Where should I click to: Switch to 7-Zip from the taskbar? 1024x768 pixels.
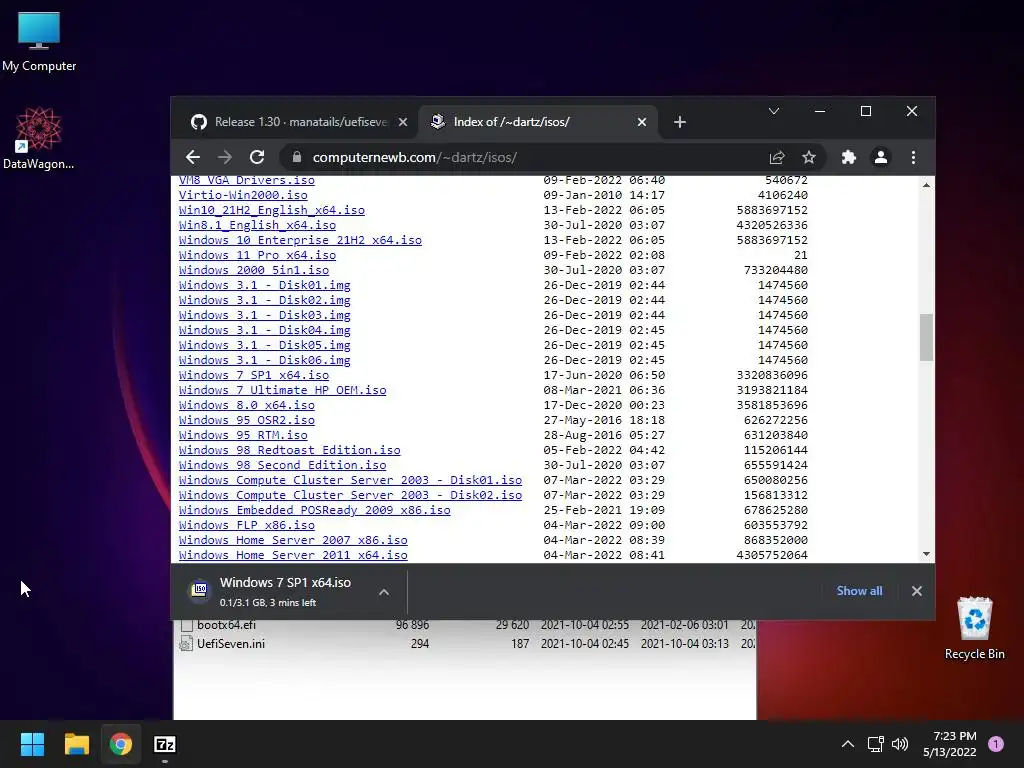tap(165, 744)
